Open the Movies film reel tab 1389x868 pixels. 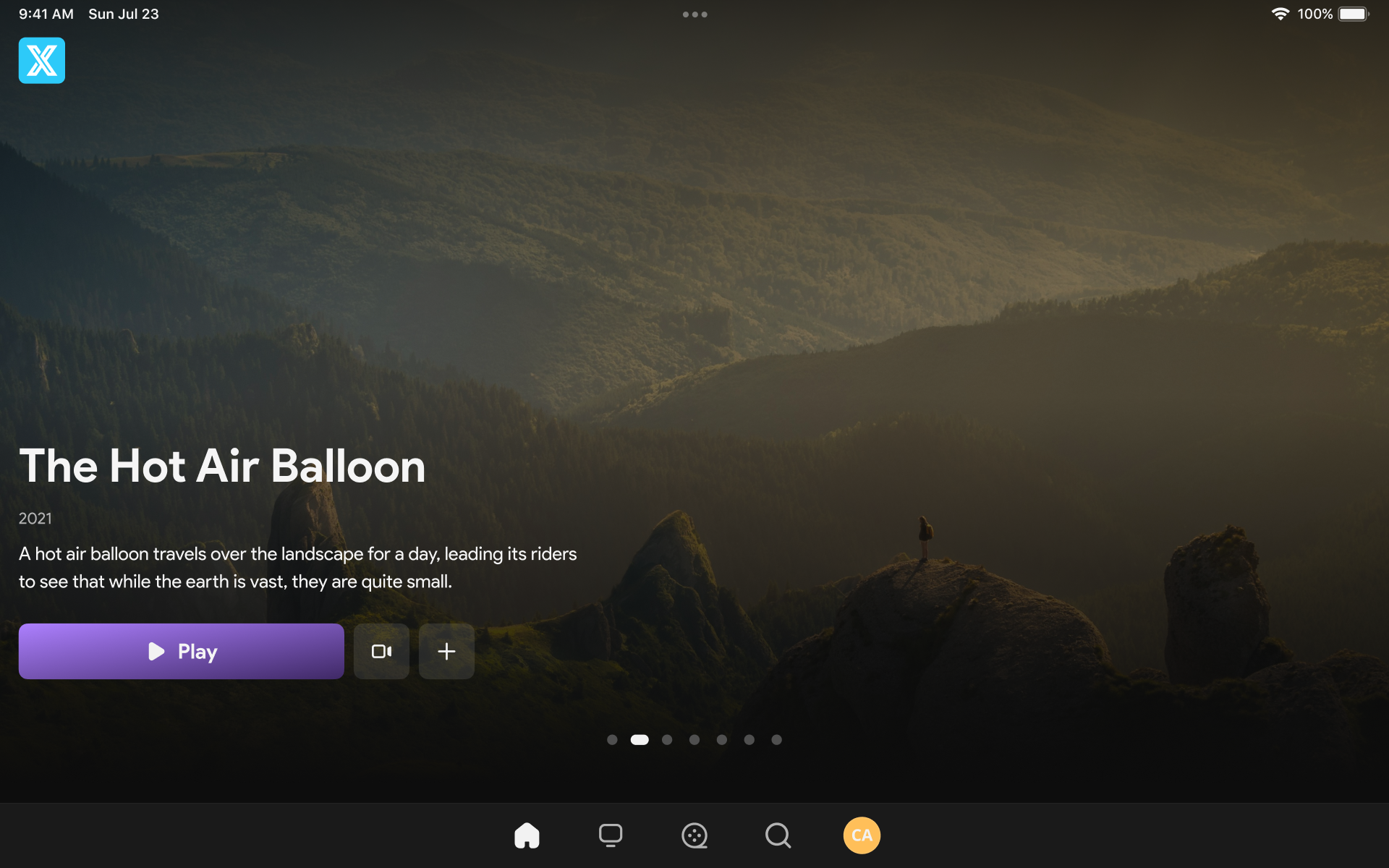(694, 835)
